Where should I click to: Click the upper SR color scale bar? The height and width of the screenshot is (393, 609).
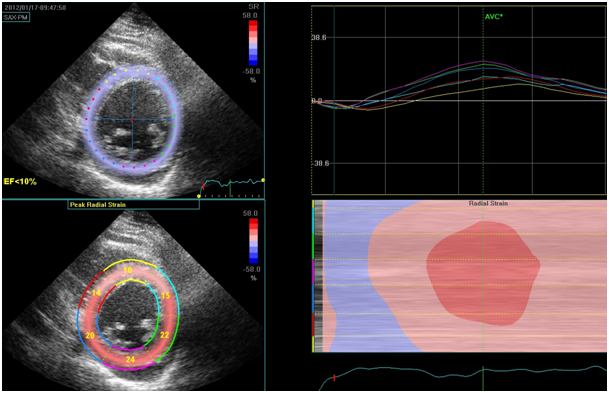pos(253,43)
